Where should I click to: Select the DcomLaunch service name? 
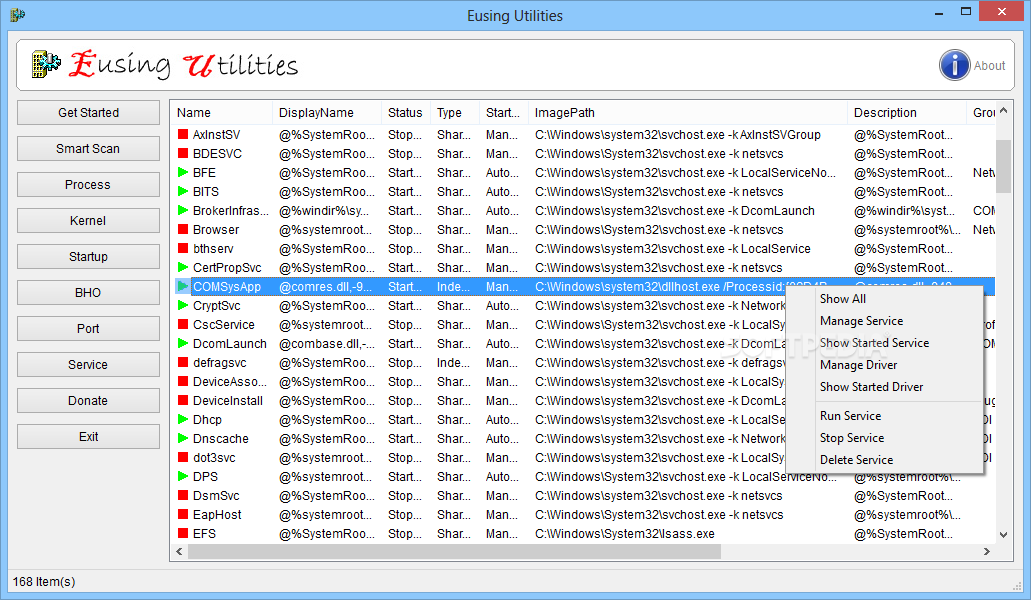tap(229, 344)
